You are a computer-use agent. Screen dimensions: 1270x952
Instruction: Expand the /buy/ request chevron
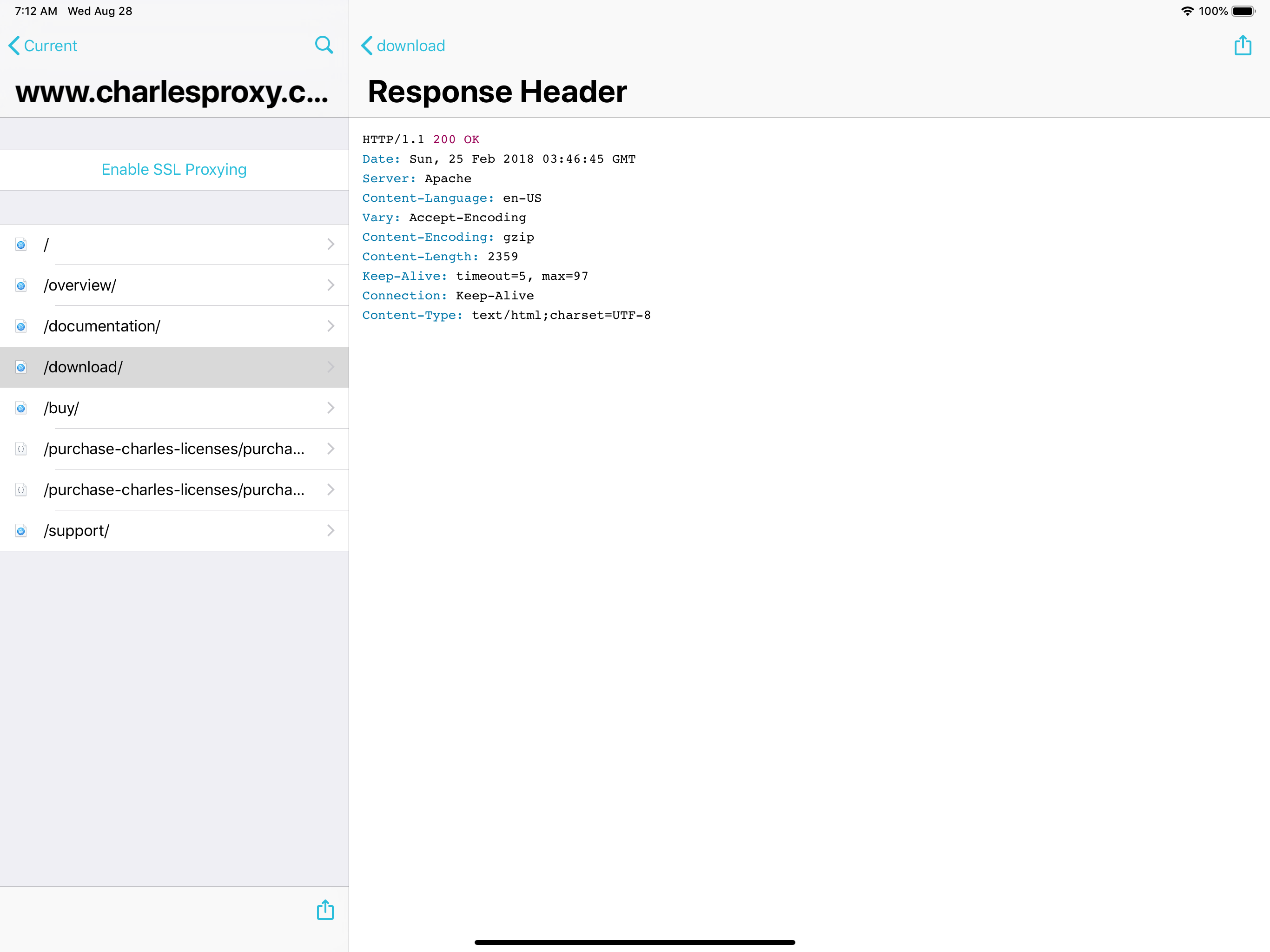coord(331,408)
